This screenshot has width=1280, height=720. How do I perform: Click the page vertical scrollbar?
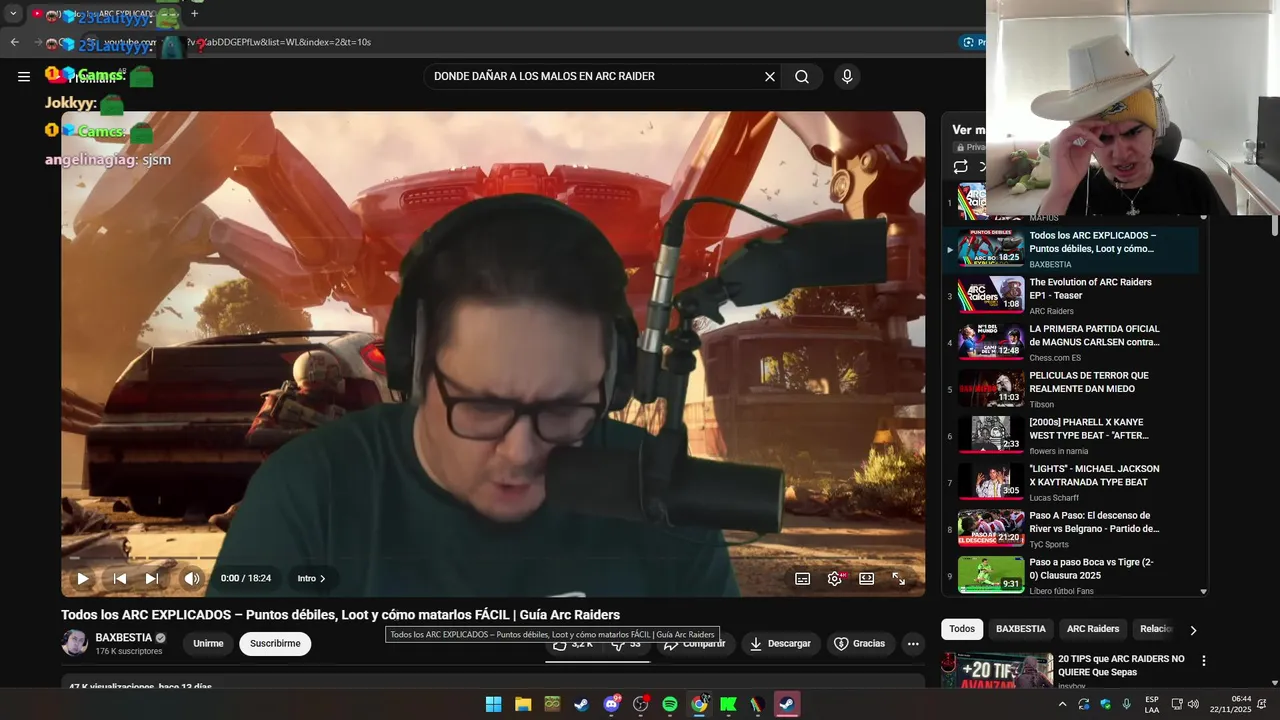(x=1275, y=225)
